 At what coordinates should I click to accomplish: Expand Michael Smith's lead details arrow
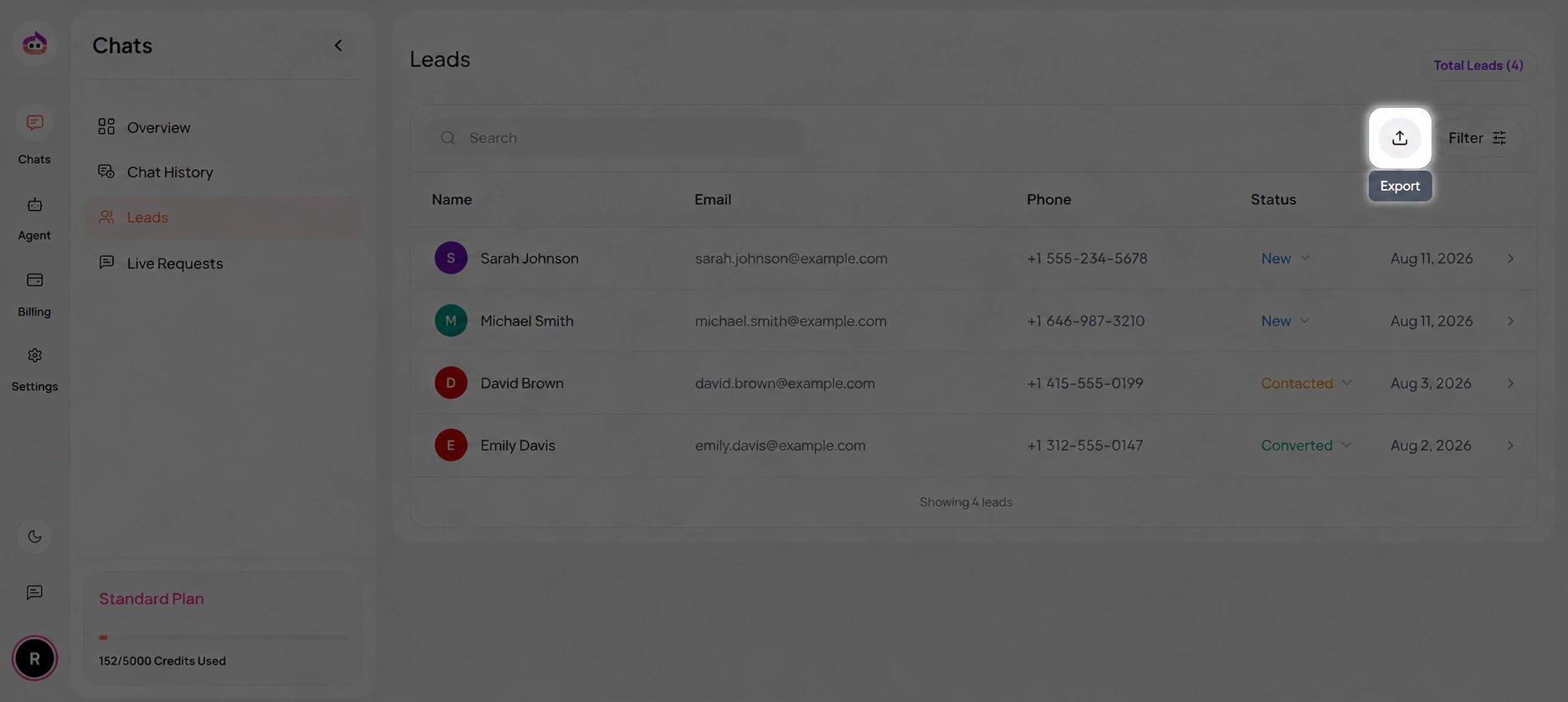pos(1510,321)
